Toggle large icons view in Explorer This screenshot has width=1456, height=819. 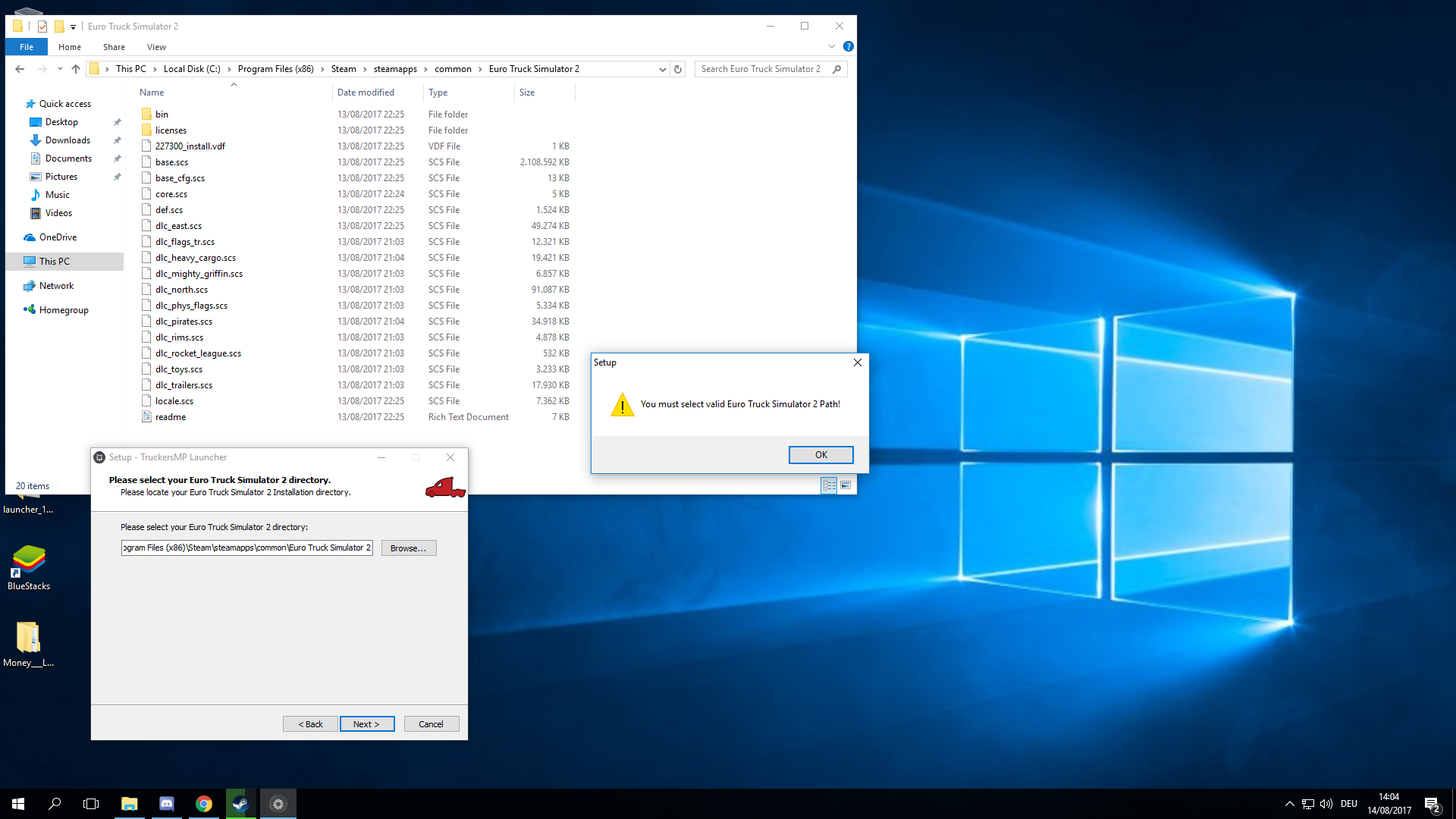pos(846,485)
